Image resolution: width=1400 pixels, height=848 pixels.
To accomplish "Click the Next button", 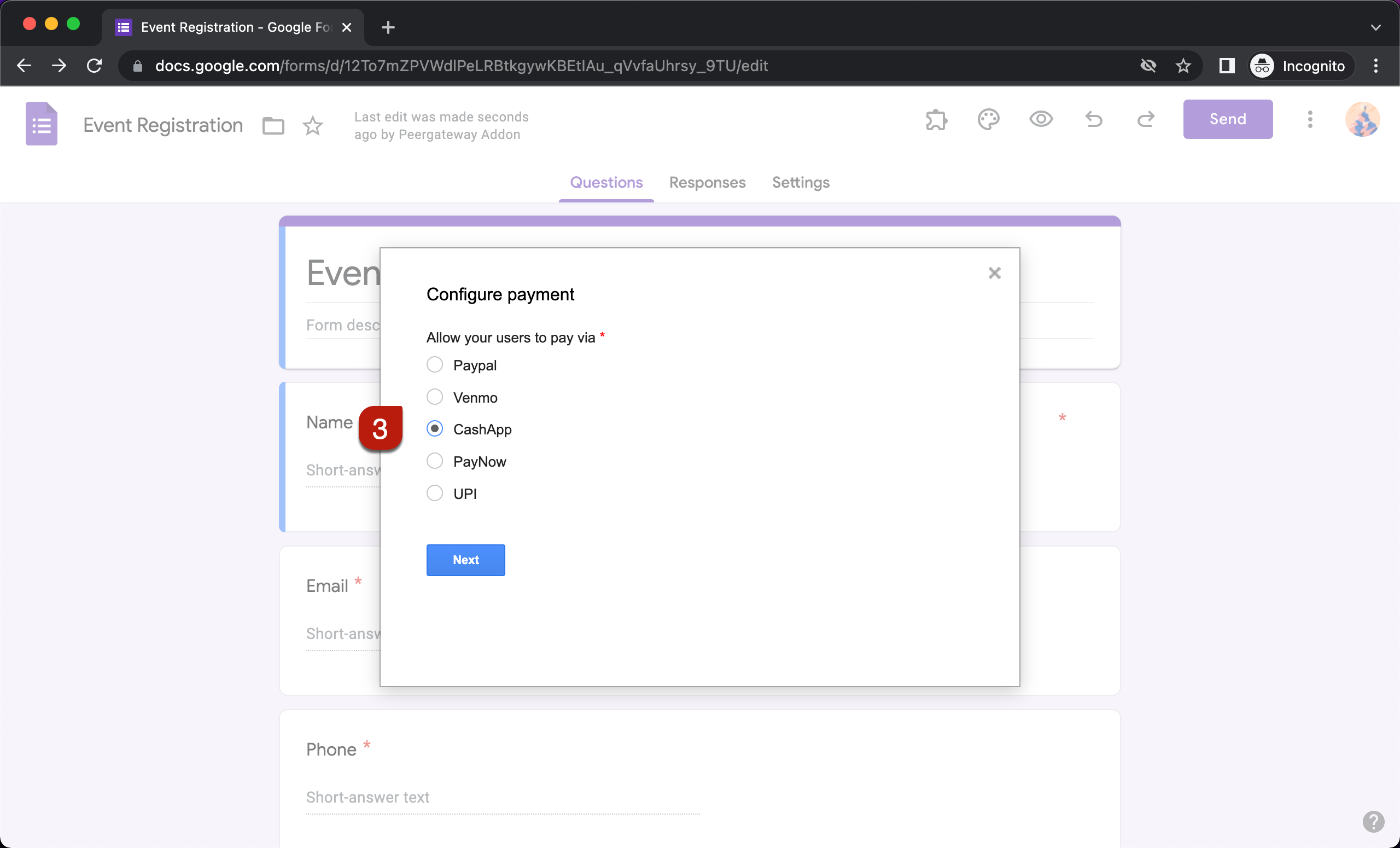I will coord(465,560).
